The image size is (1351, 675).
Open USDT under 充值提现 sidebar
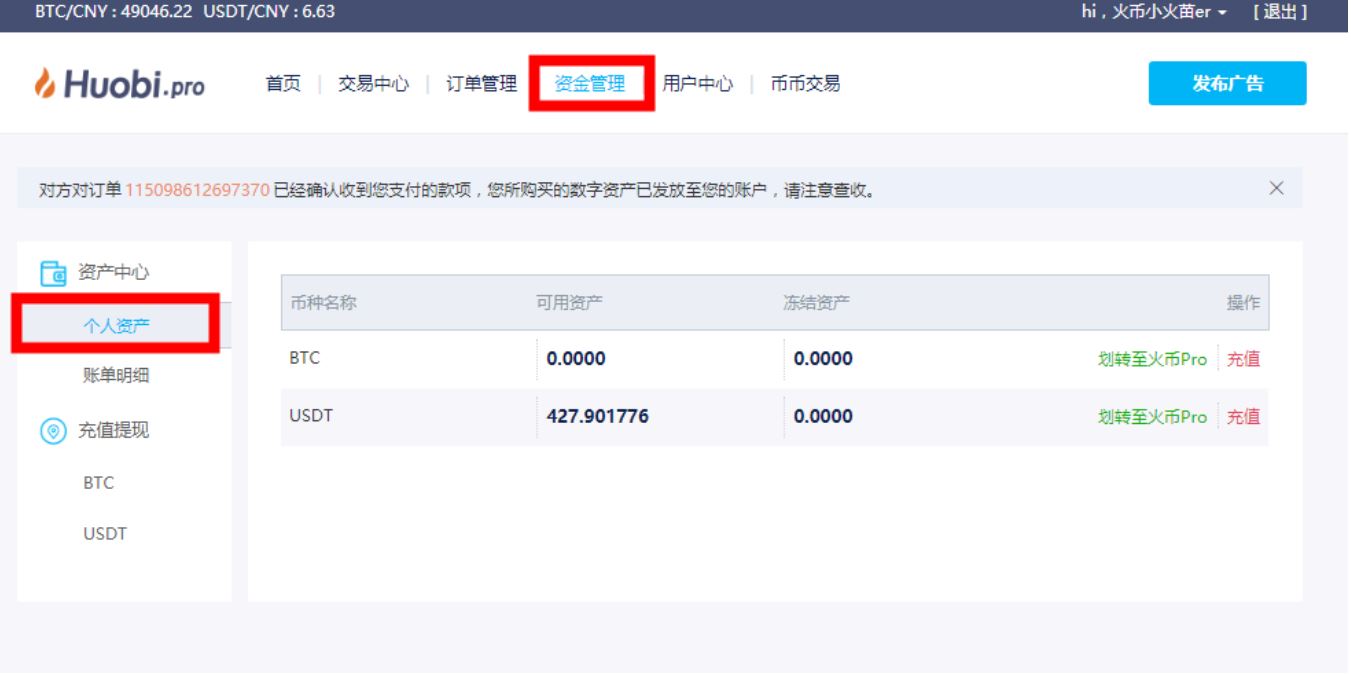click(x=105, y=534)
